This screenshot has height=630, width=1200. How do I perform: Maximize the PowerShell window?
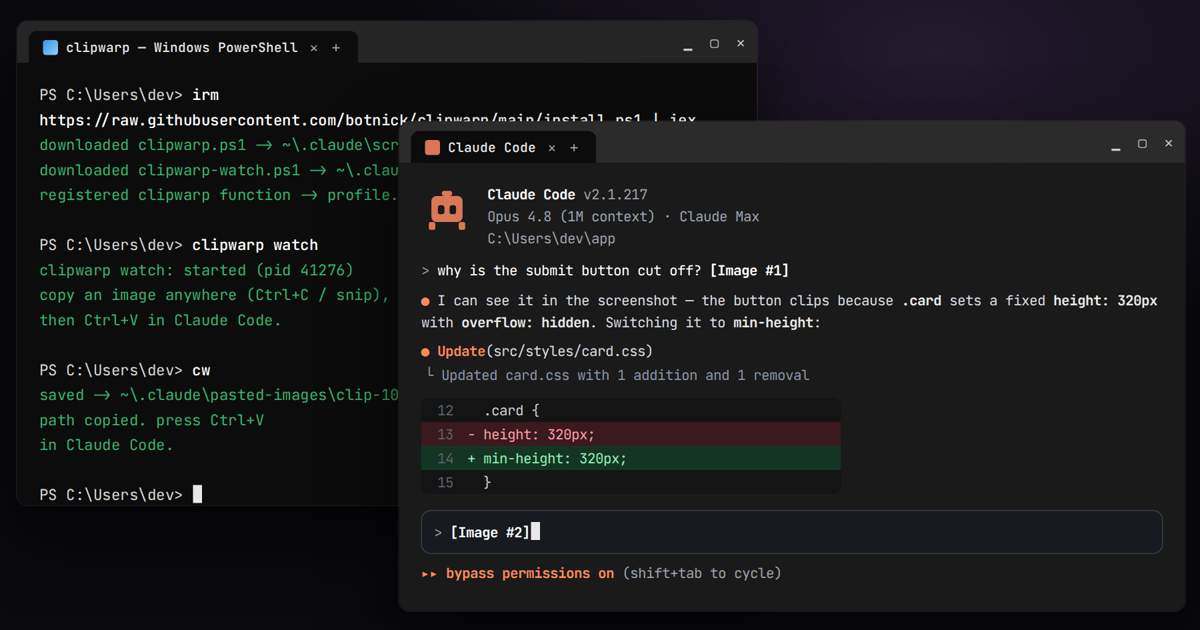click(714, 44)
